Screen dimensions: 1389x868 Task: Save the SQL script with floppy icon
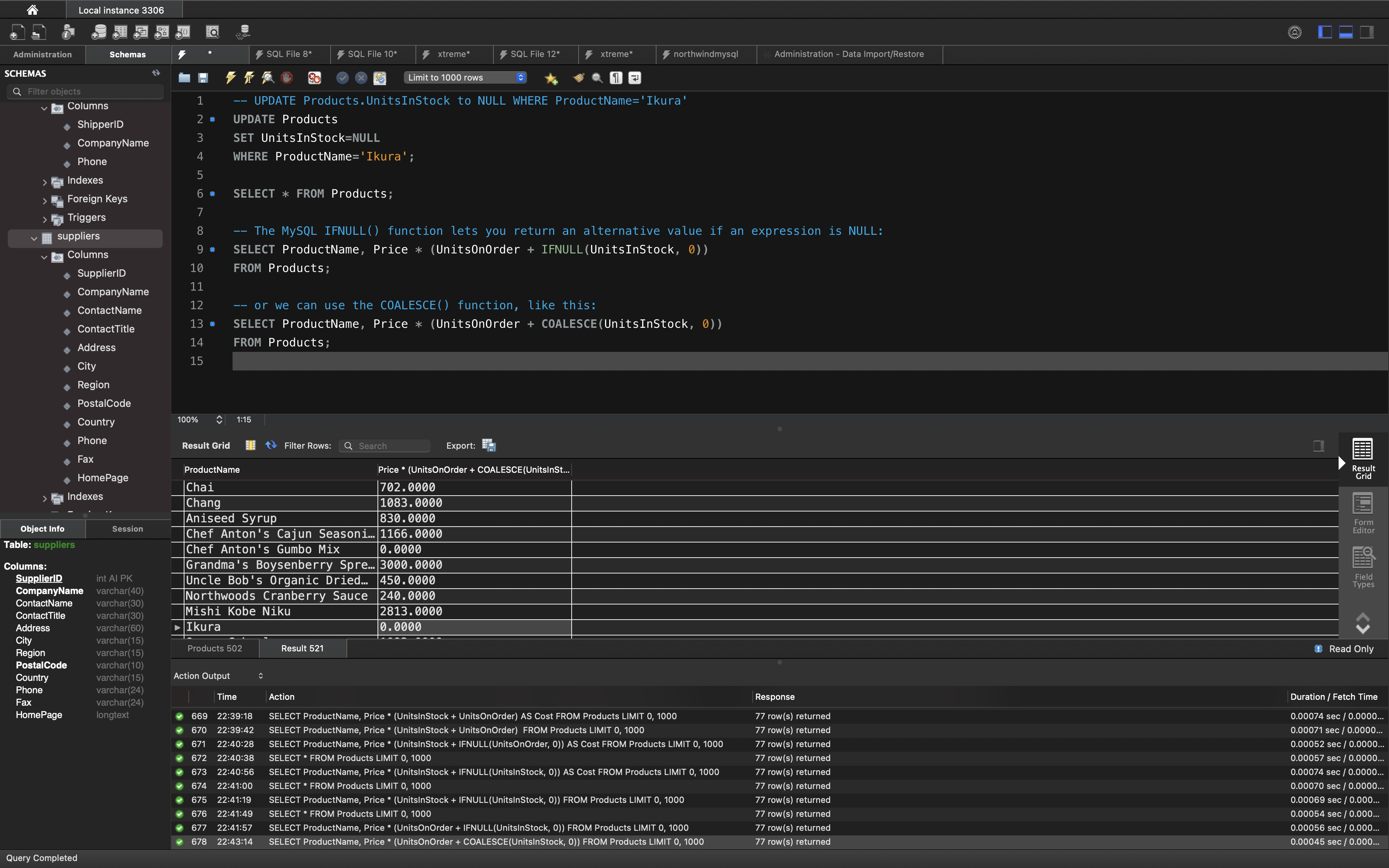[203, 77]
